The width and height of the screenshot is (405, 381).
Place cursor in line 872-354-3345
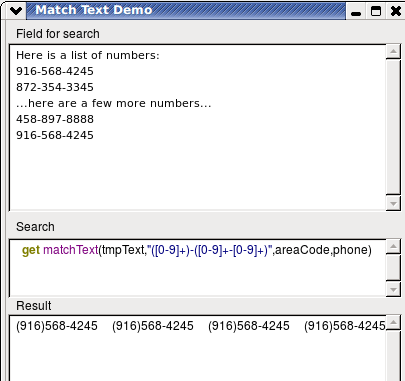55,87
